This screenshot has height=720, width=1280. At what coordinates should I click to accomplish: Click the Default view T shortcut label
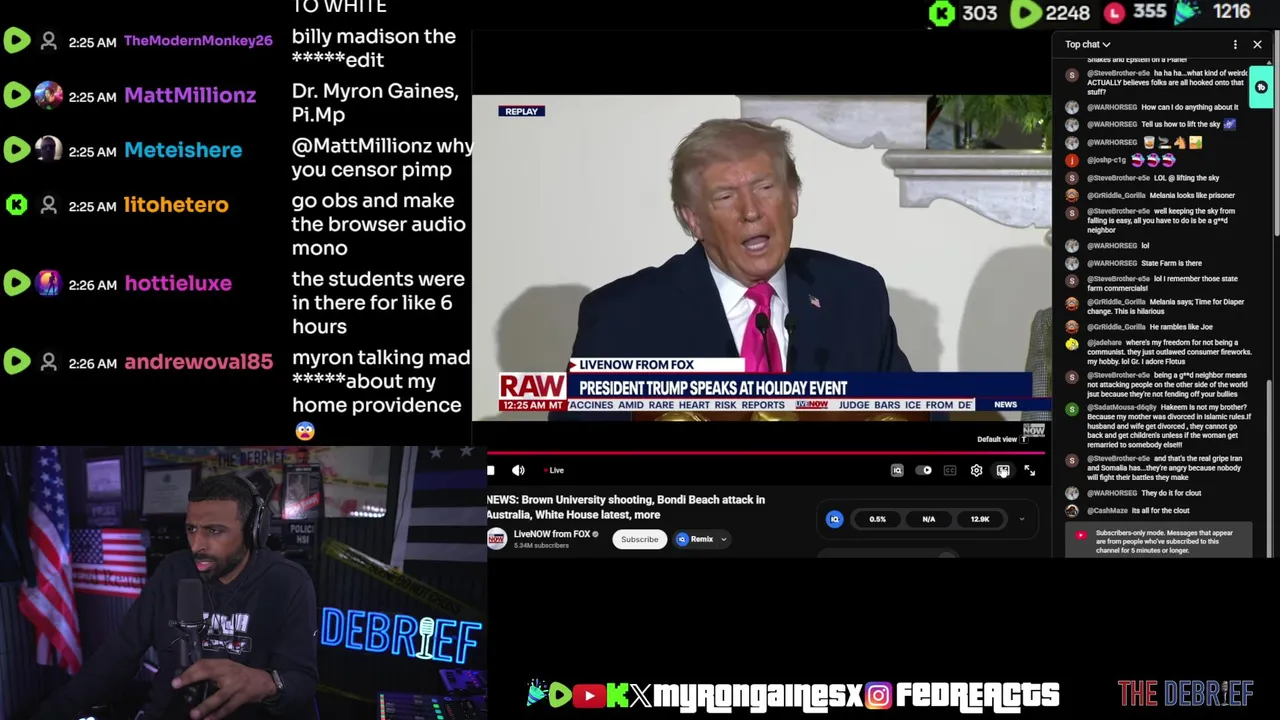point(1001,439)
